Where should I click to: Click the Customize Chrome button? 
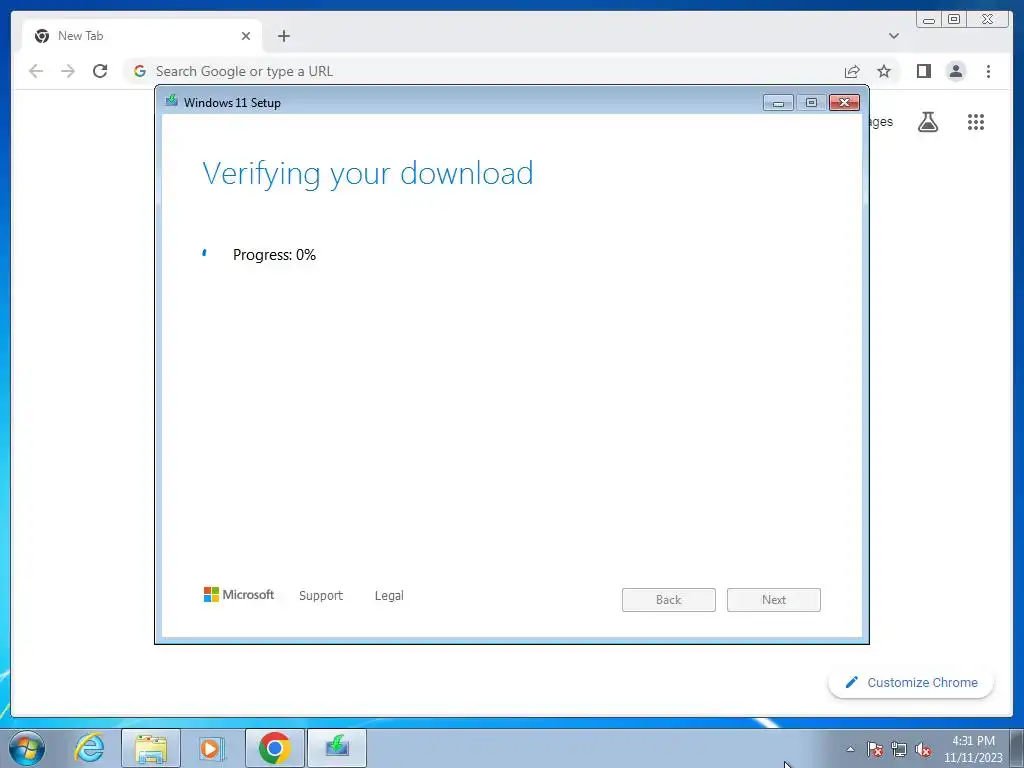(911, 682)
